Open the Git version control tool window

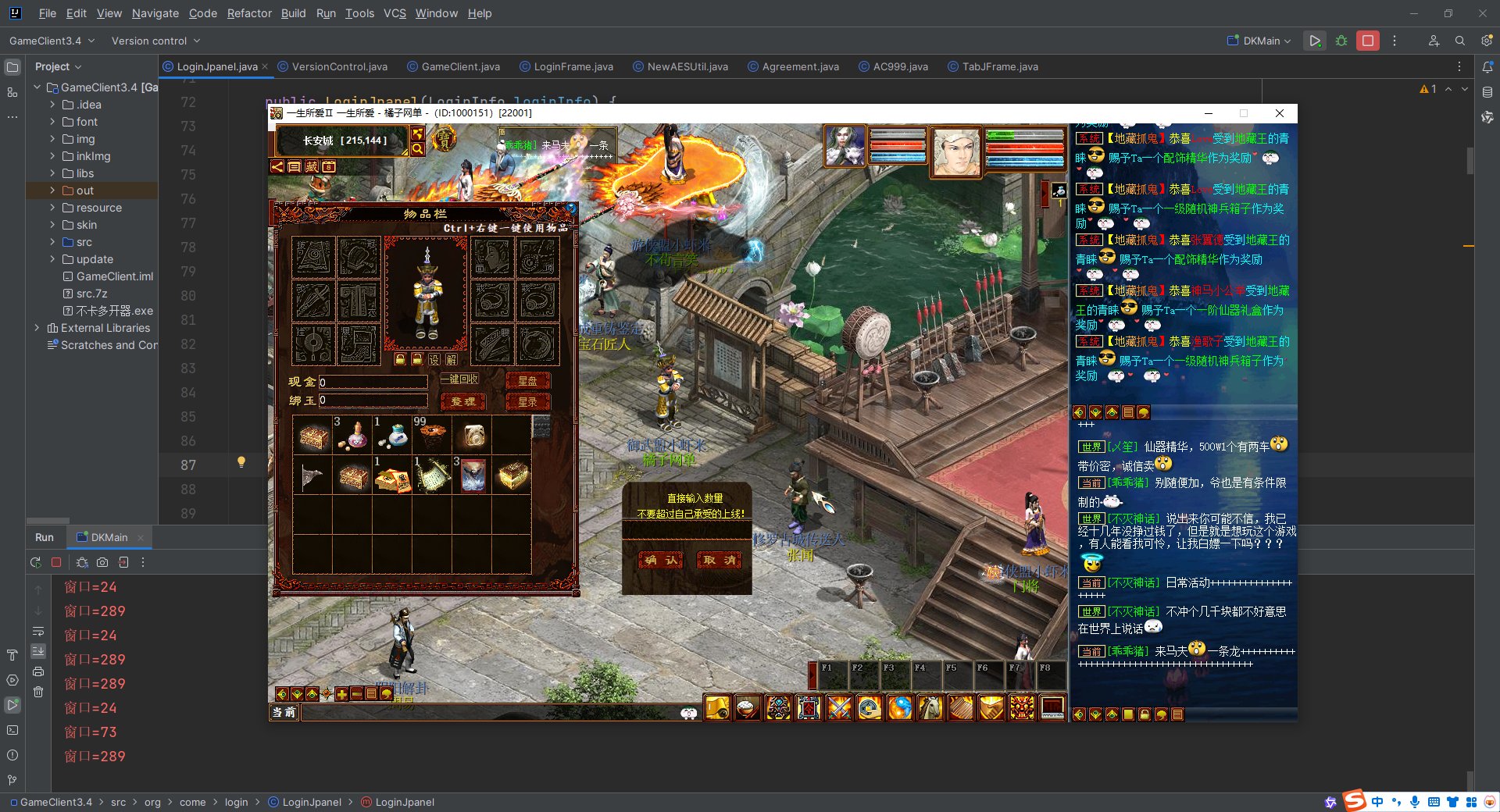[x=12, y=780]
